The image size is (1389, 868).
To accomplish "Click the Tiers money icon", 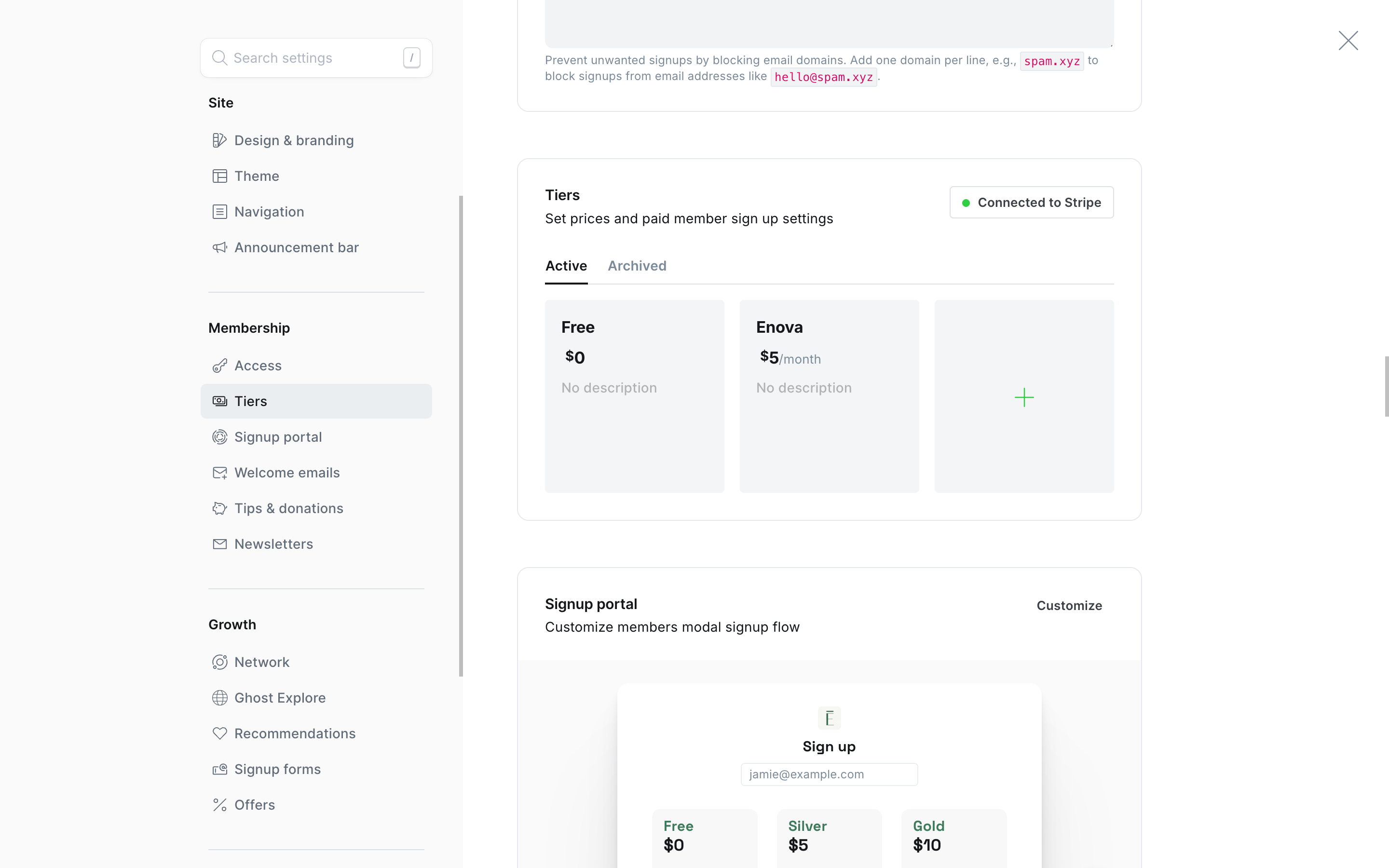I will click(219, 401).
